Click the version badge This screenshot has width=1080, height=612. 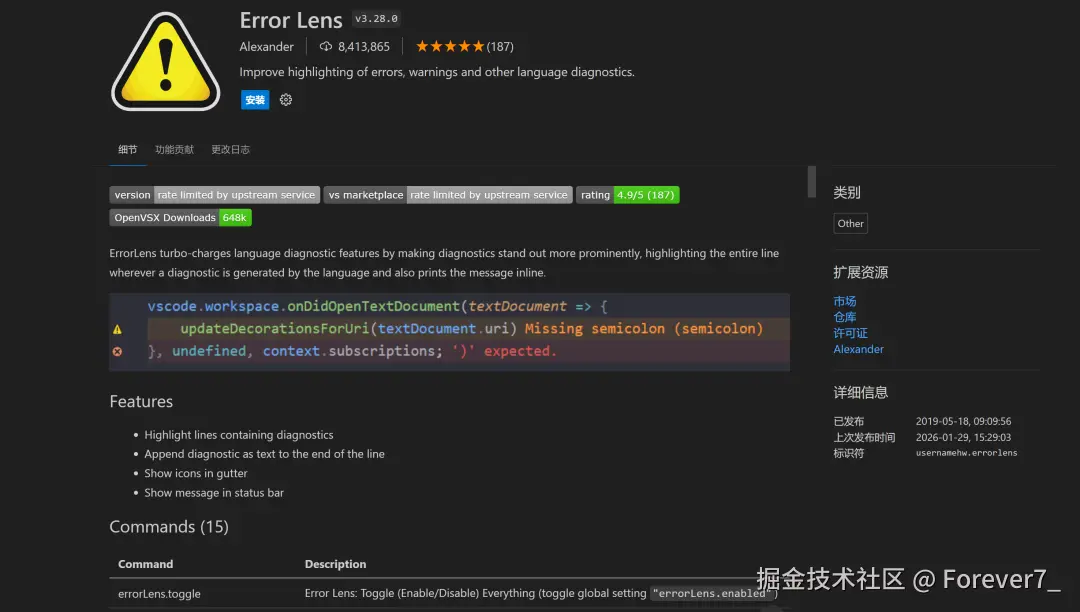coord(214,195)
